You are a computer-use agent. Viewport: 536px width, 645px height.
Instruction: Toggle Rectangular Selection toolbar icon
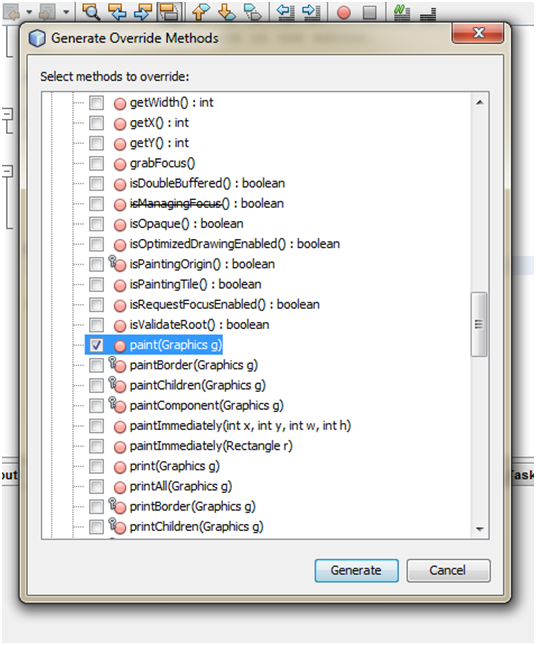click(x=169, y=12)
